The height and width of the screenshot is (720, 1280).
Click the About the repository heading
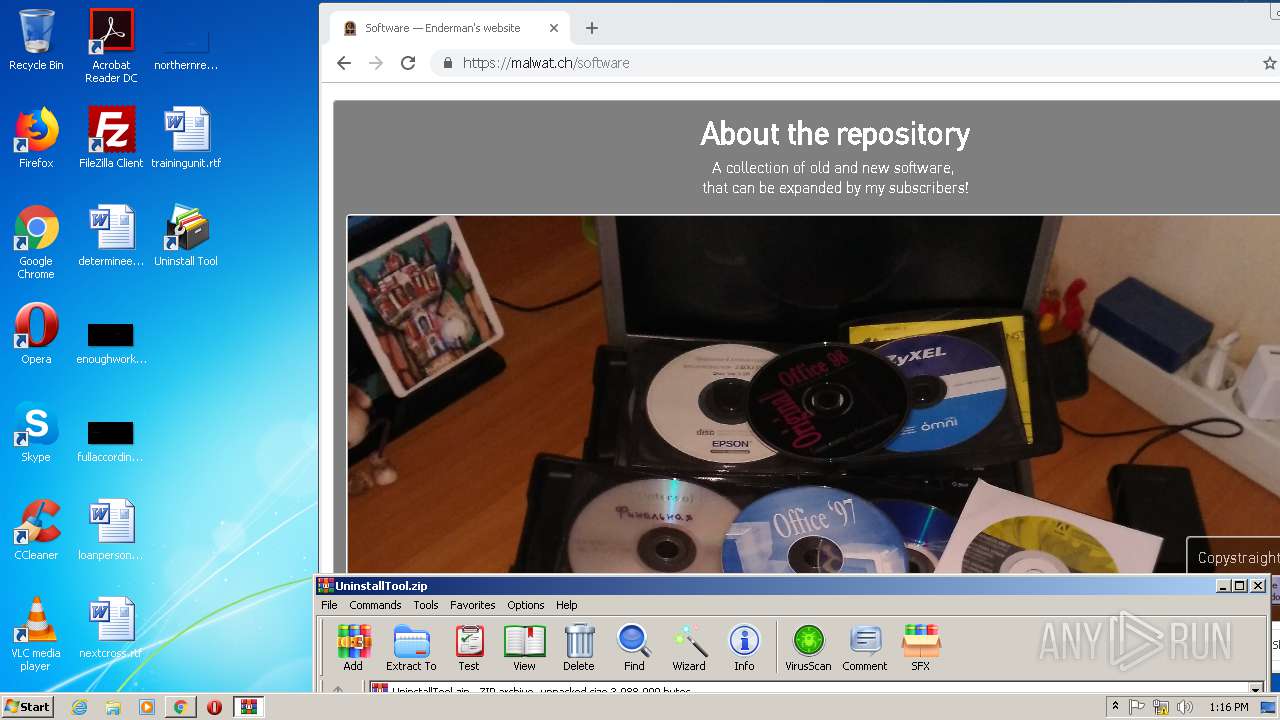click(835, 134)
